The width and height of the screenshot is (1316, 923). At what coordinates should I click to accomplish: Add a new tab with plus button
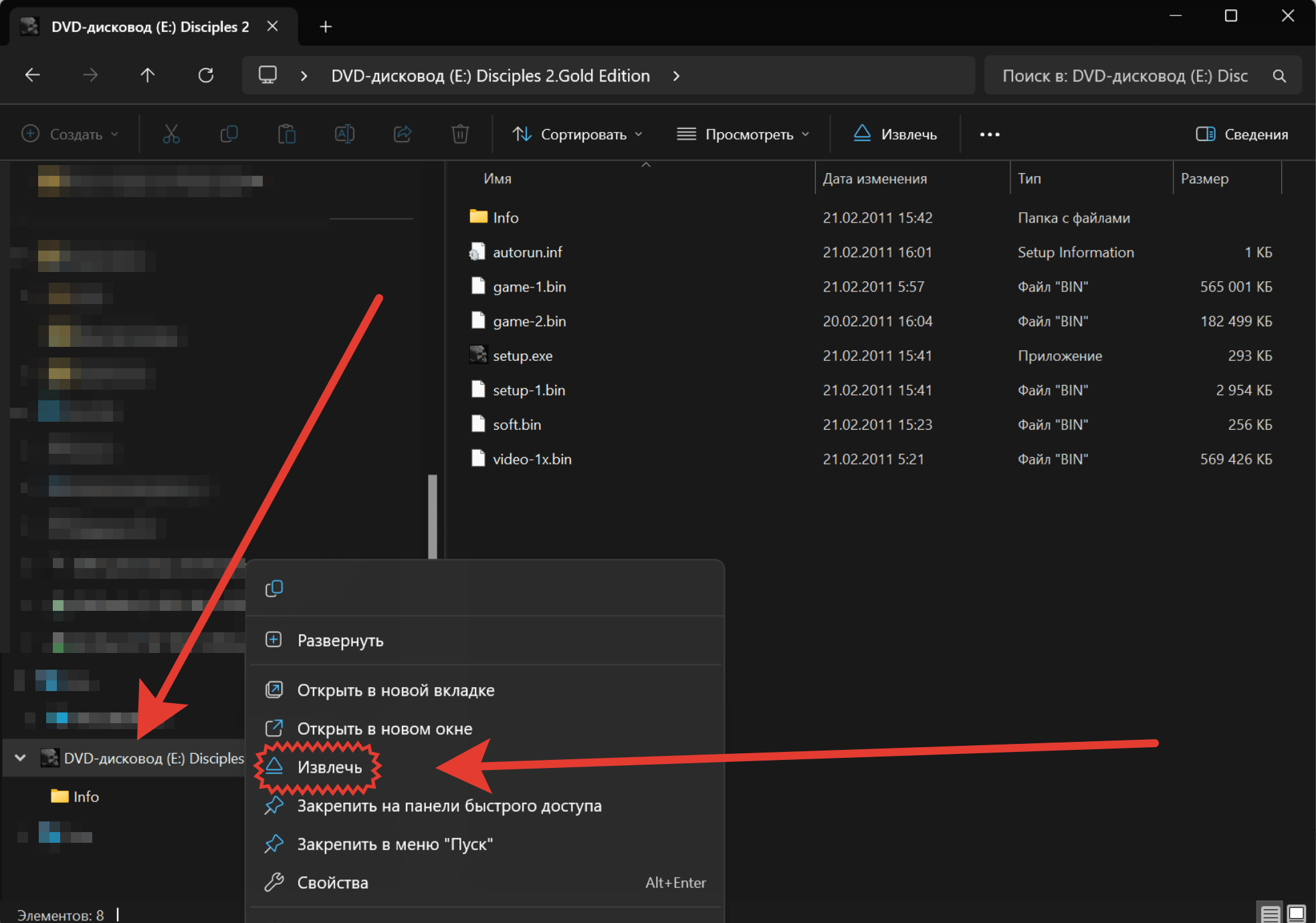click(326, 27)
